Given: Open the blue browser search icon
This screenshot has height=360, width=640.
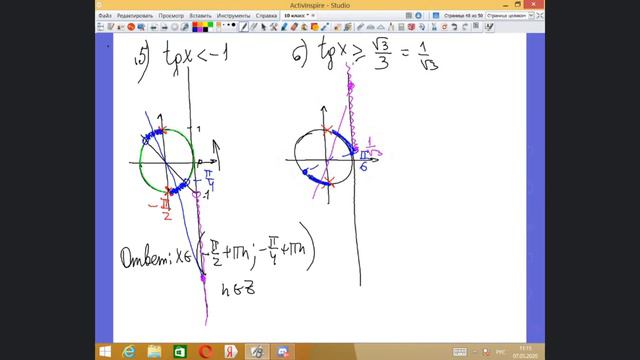Looking at the screenshot, I should (141, 27).
